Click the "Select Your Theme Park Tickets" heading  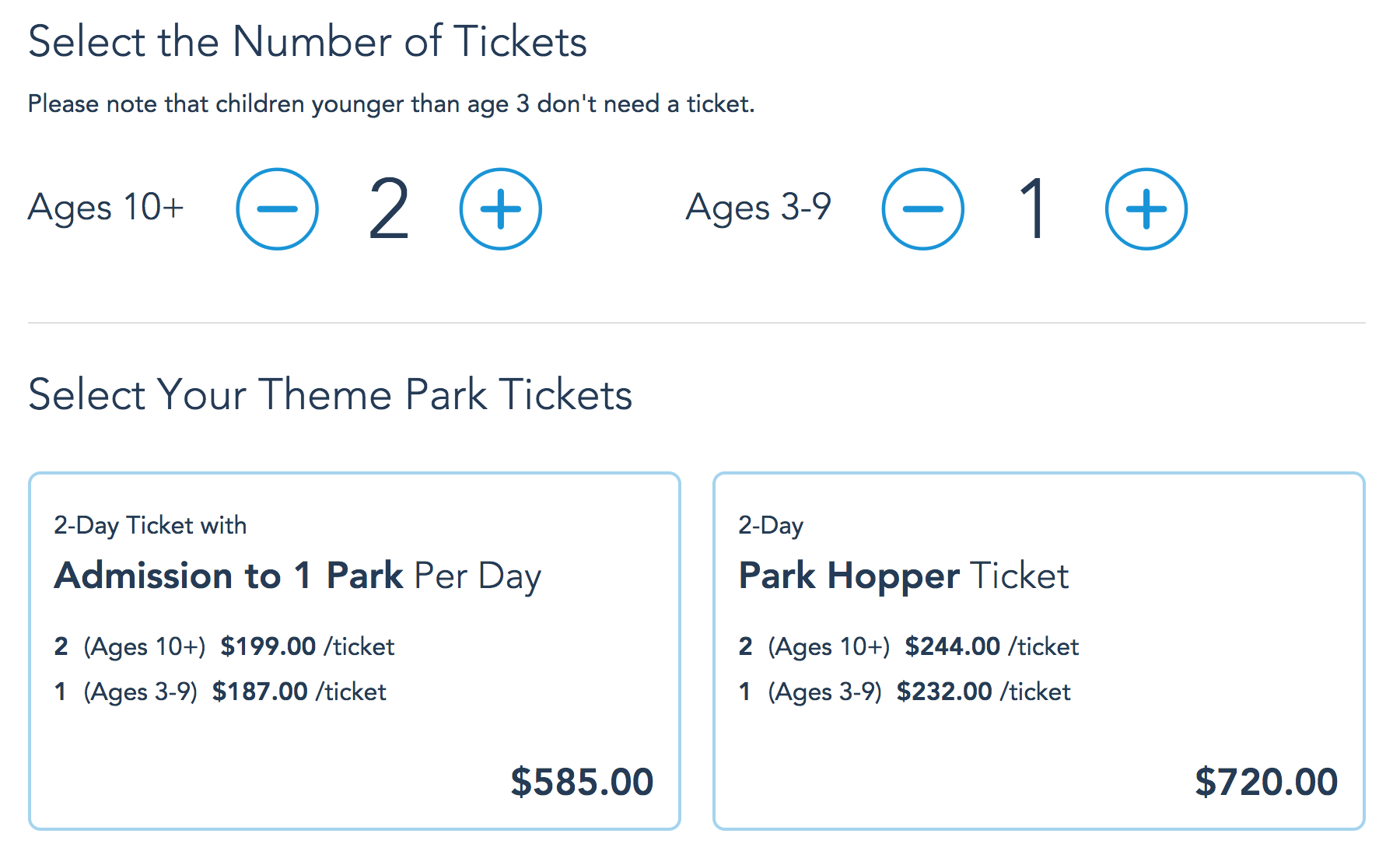pyautogui.click(x=330, y=394)
